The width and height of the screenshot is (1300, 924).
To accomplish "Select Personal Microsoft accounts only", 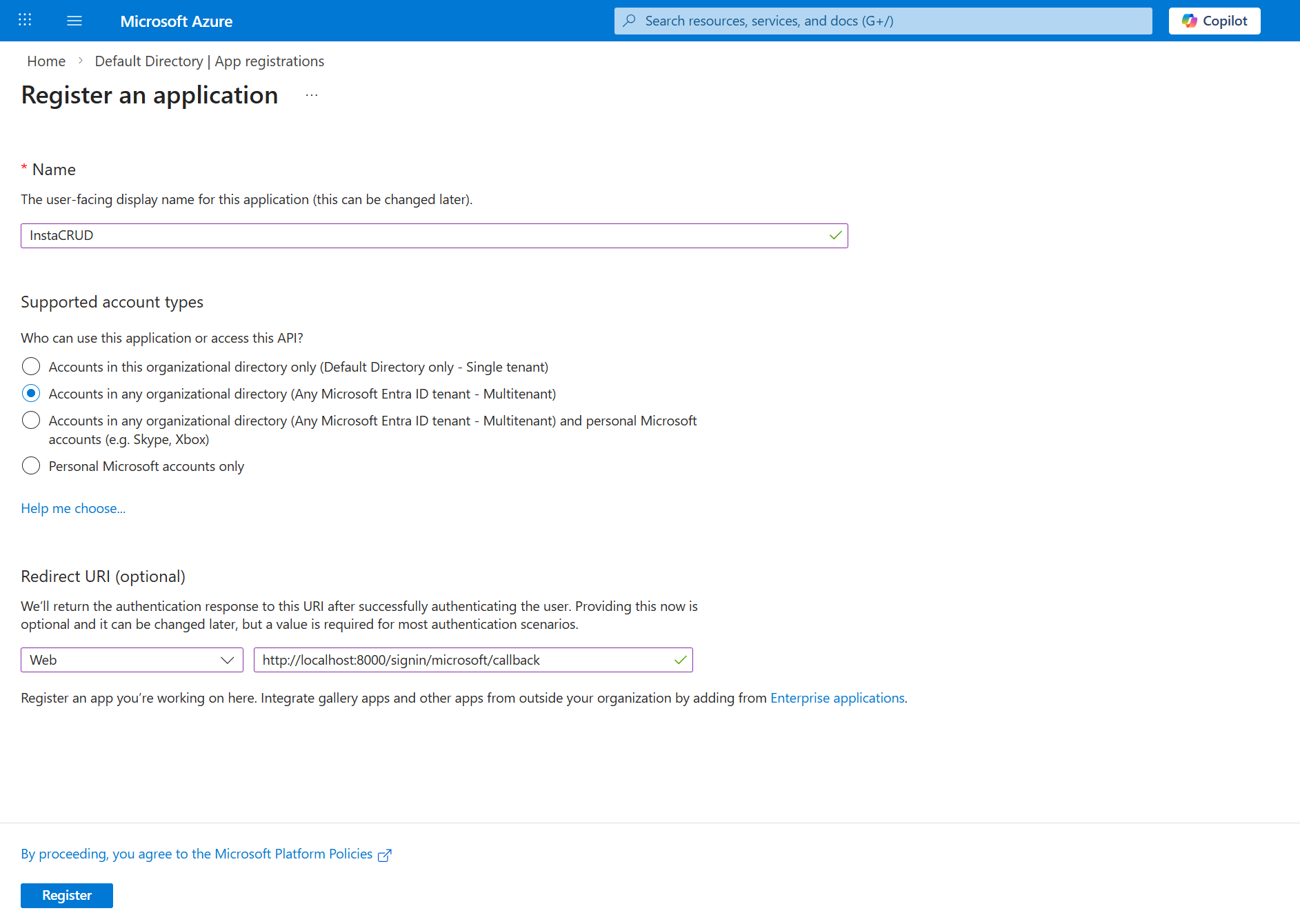I will pos(31,465).
